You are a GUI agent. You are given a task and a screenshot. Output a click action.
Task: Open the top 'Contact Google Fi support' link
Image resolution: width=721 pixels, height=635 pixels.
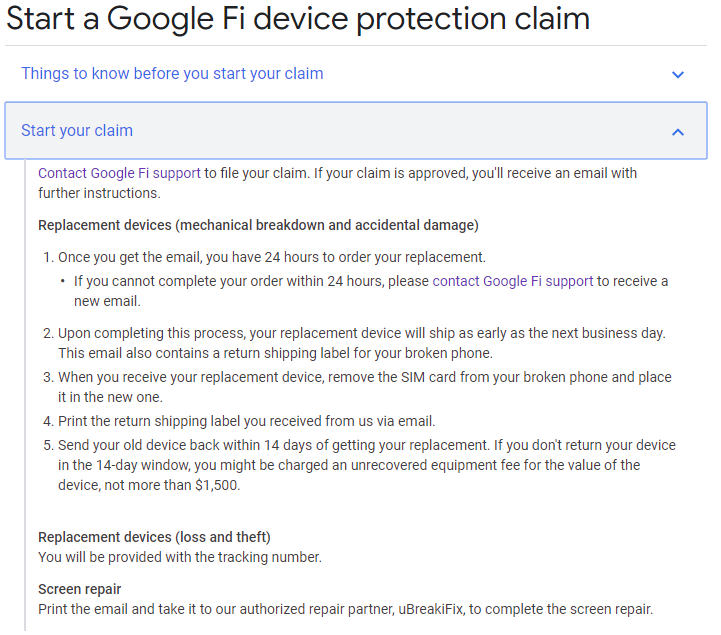(x=119, y=173)
